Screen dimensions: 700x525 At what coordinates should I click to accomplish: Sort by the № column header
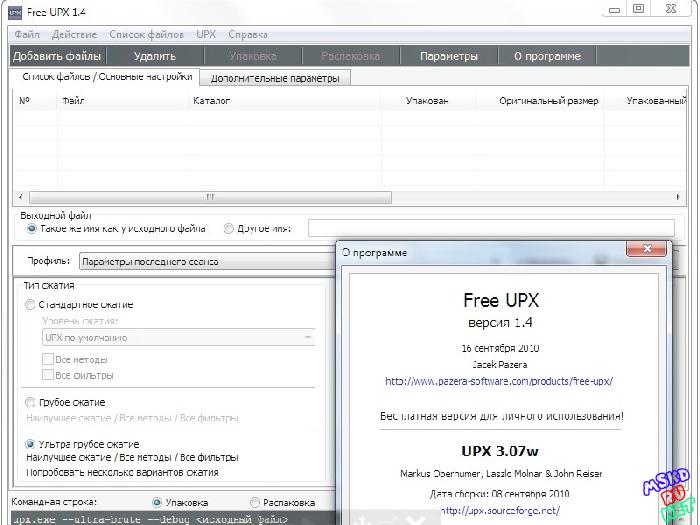(36, 101)
